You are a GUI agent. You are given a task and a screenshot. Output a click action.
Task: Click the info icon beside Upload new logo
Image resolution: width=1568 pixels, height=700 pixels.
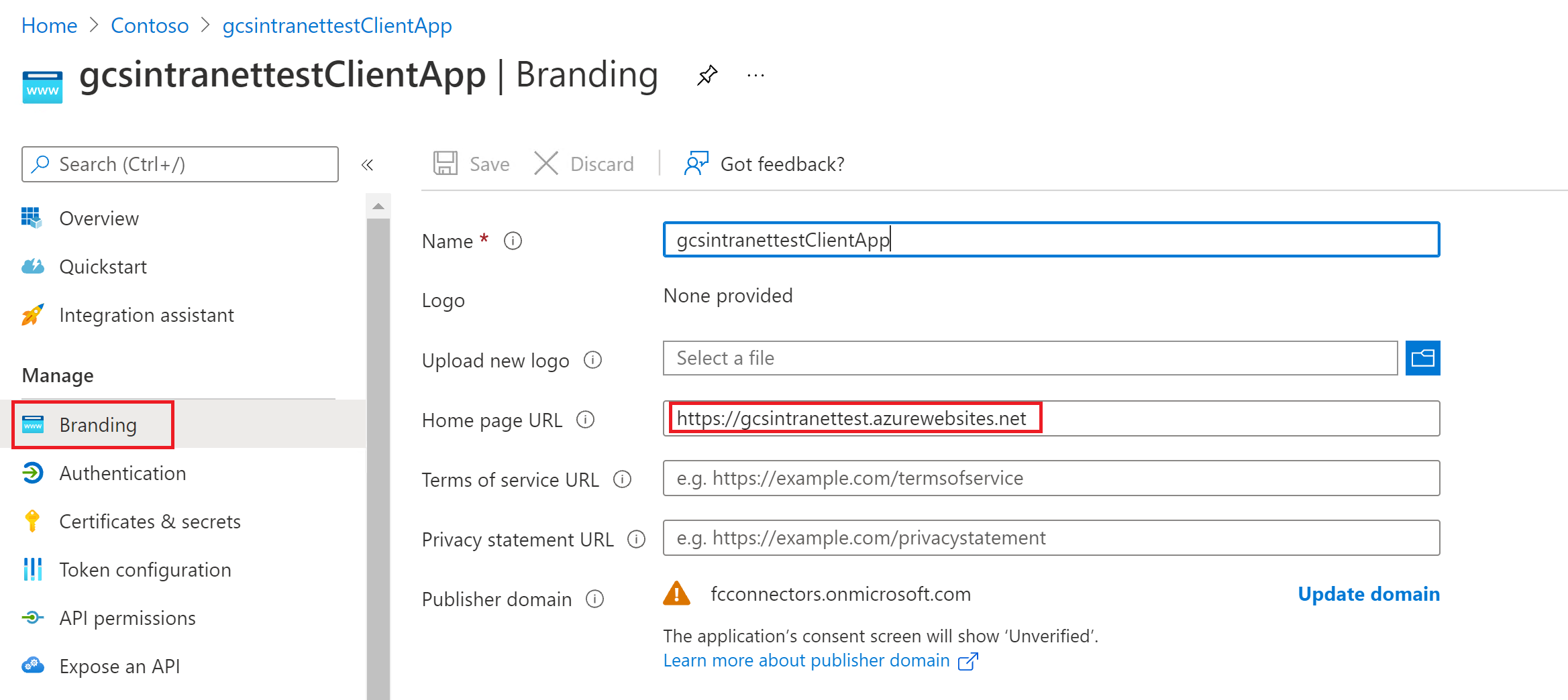(592, 360)
